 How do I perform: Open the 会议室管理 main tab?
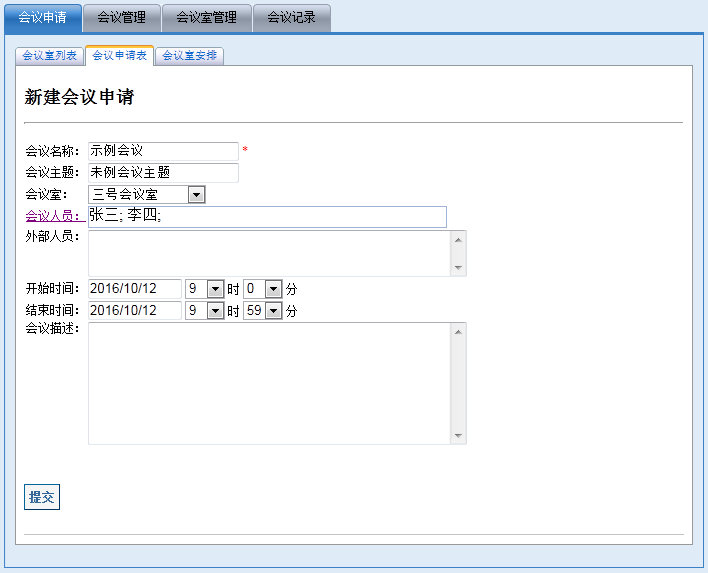point(206,18)
